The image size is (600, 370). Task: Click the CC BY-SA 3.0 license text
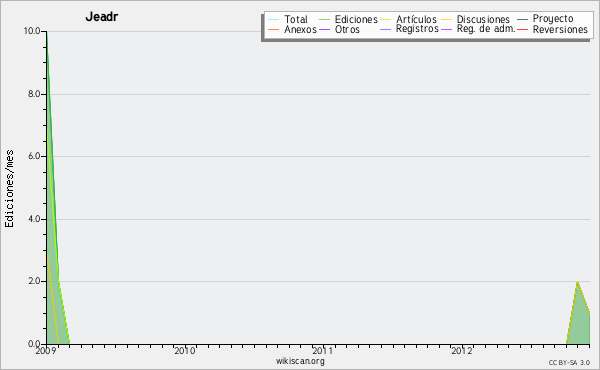(x=569, y=363)
